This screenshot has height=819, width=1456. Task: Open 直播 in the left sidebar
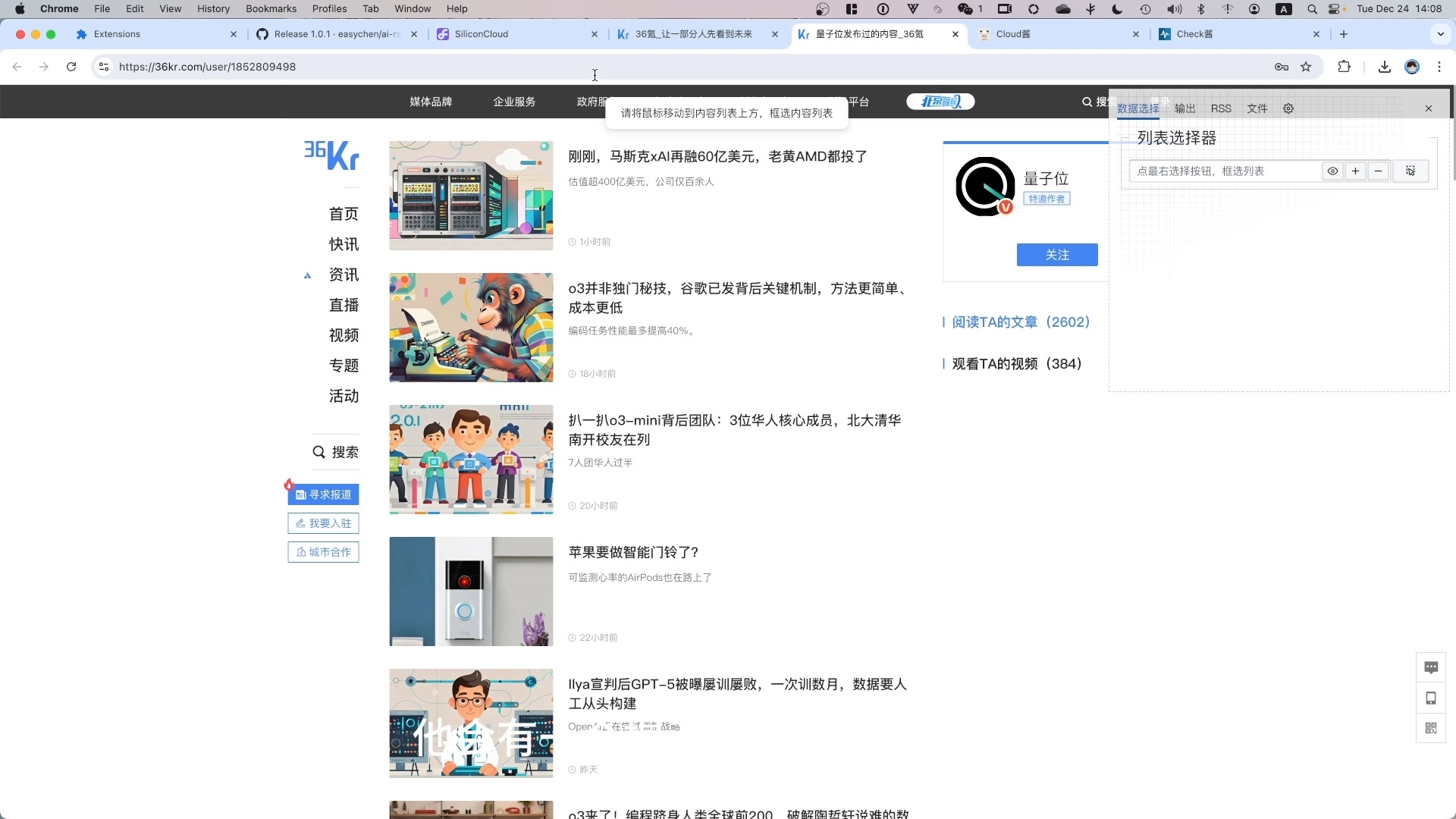pyautogui.click(x=344, y=305)
